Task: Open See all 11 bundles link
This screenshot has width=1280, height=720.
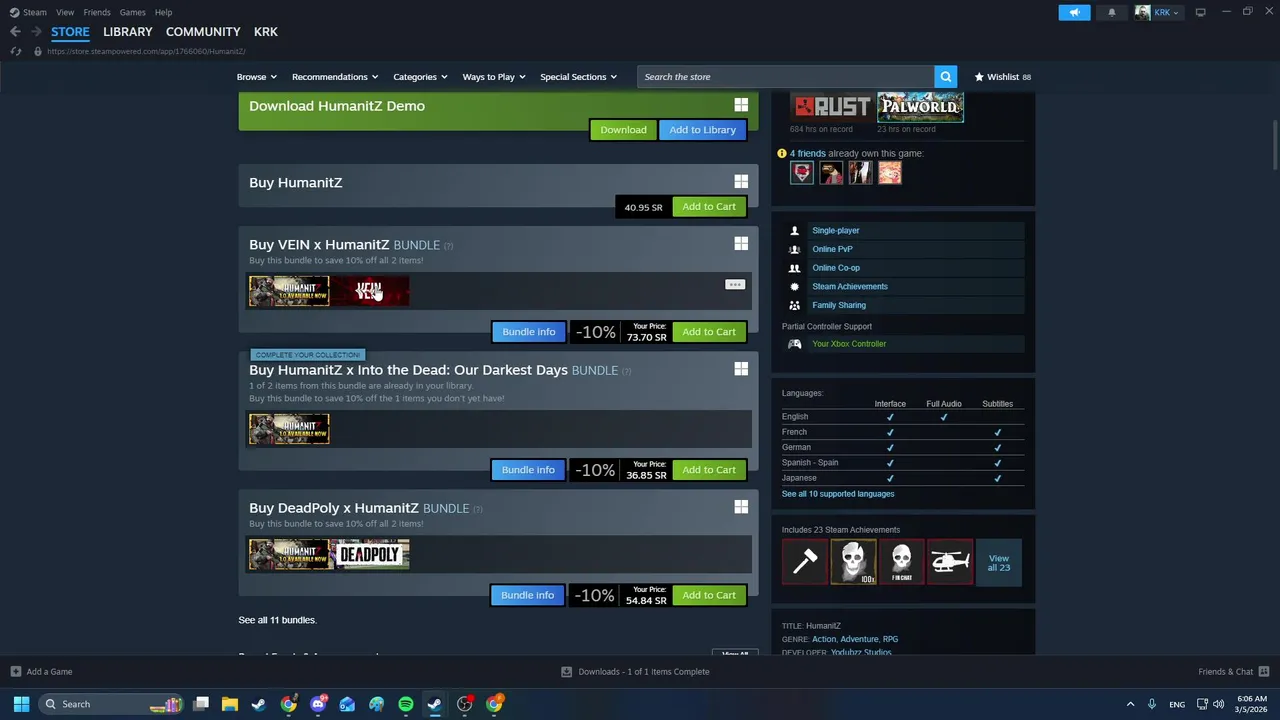Action: pyautogui.click(x=277, y=620)
